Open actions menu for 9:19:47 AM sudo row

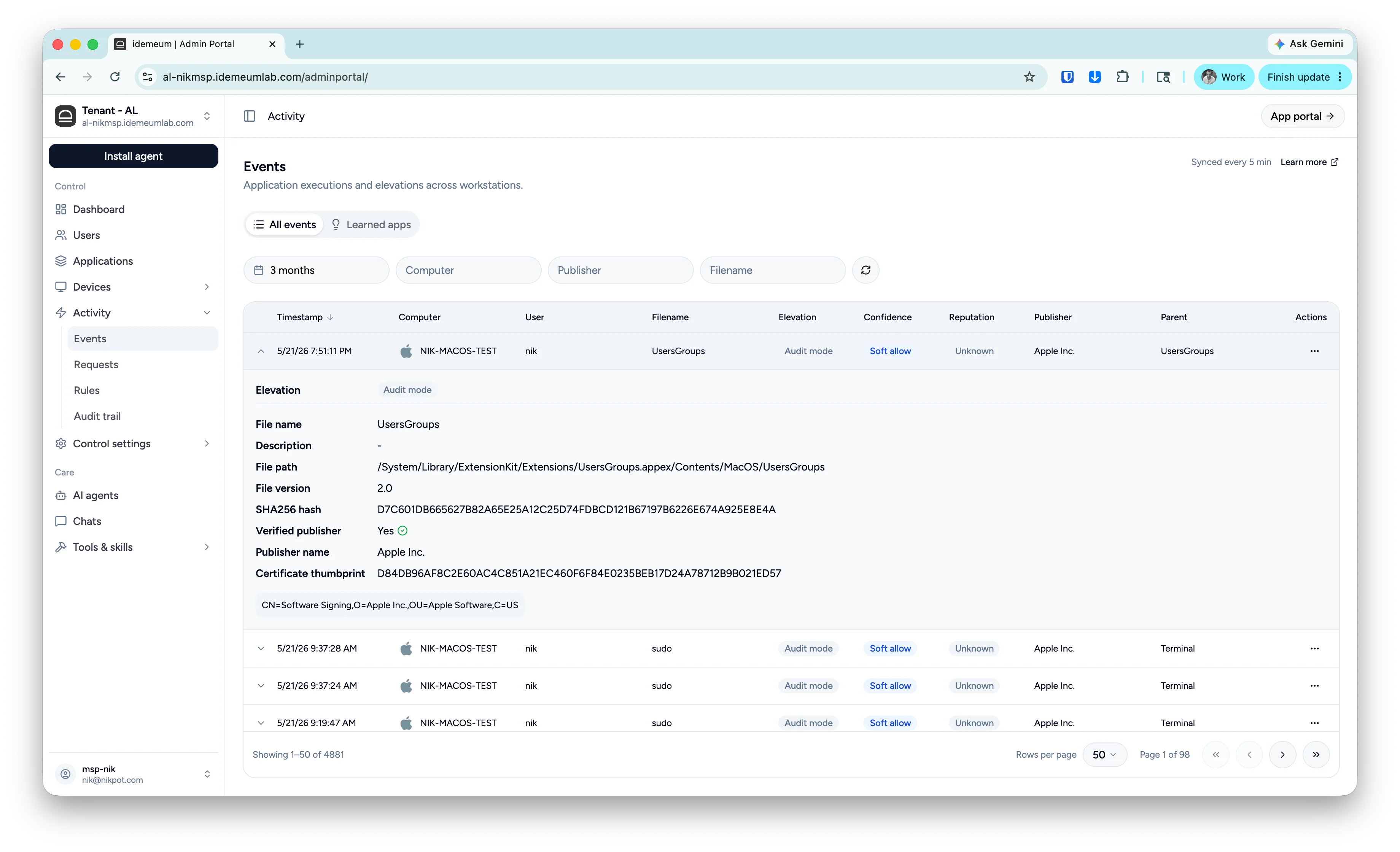[1314, 723]
